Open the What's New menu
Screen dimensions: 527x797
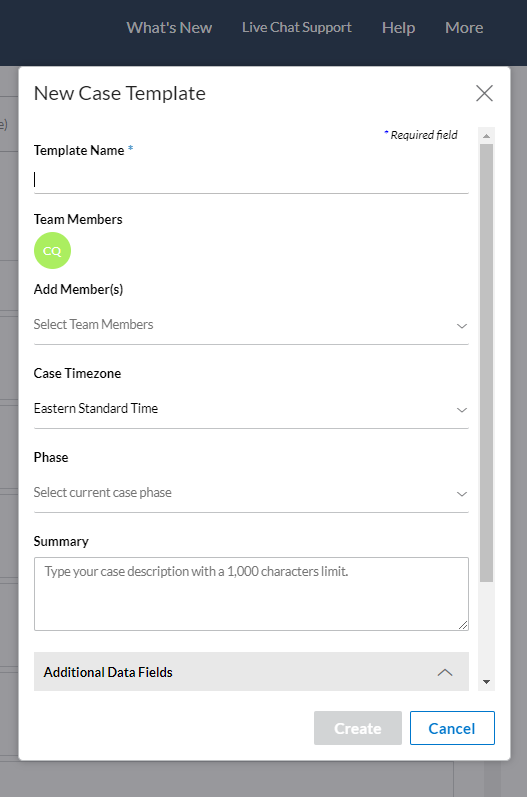click(x=169, y=27)
